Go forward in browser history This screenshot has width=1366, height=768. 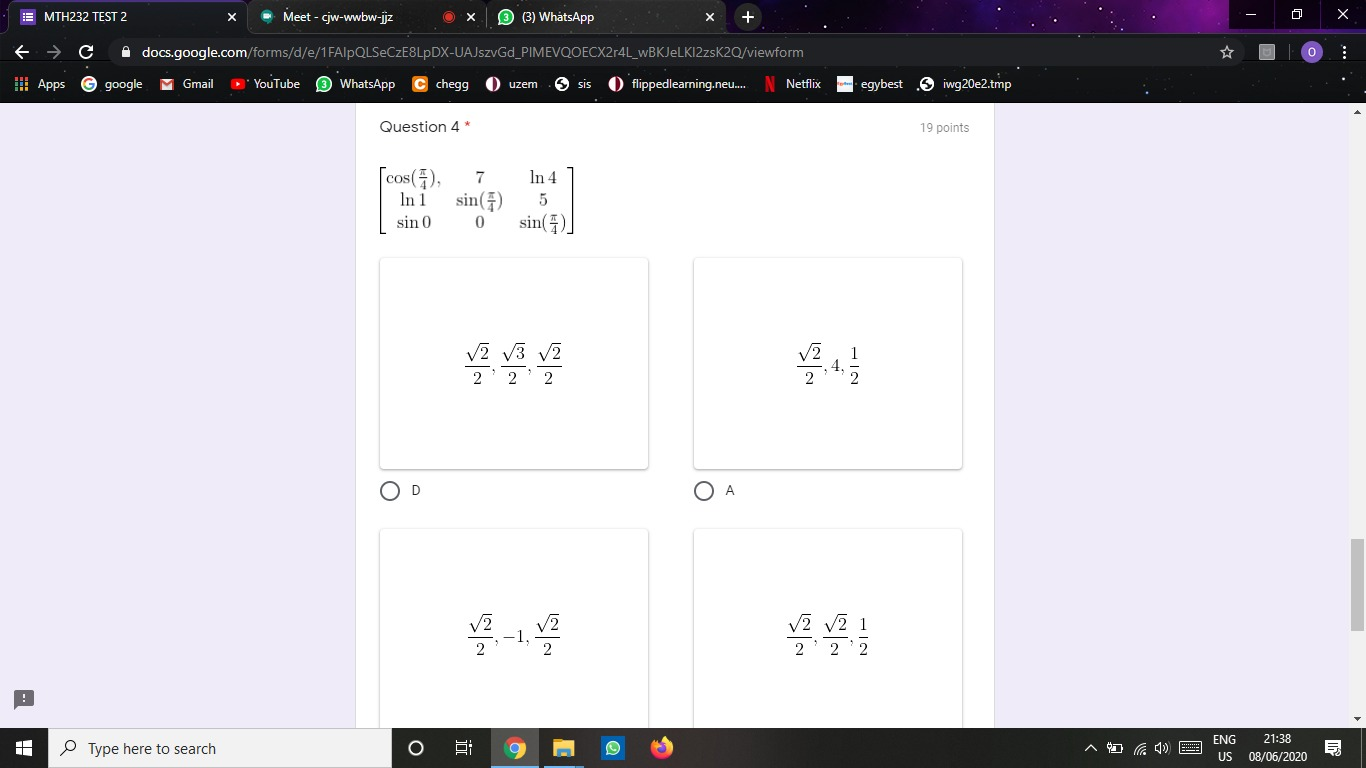(54, 52)
